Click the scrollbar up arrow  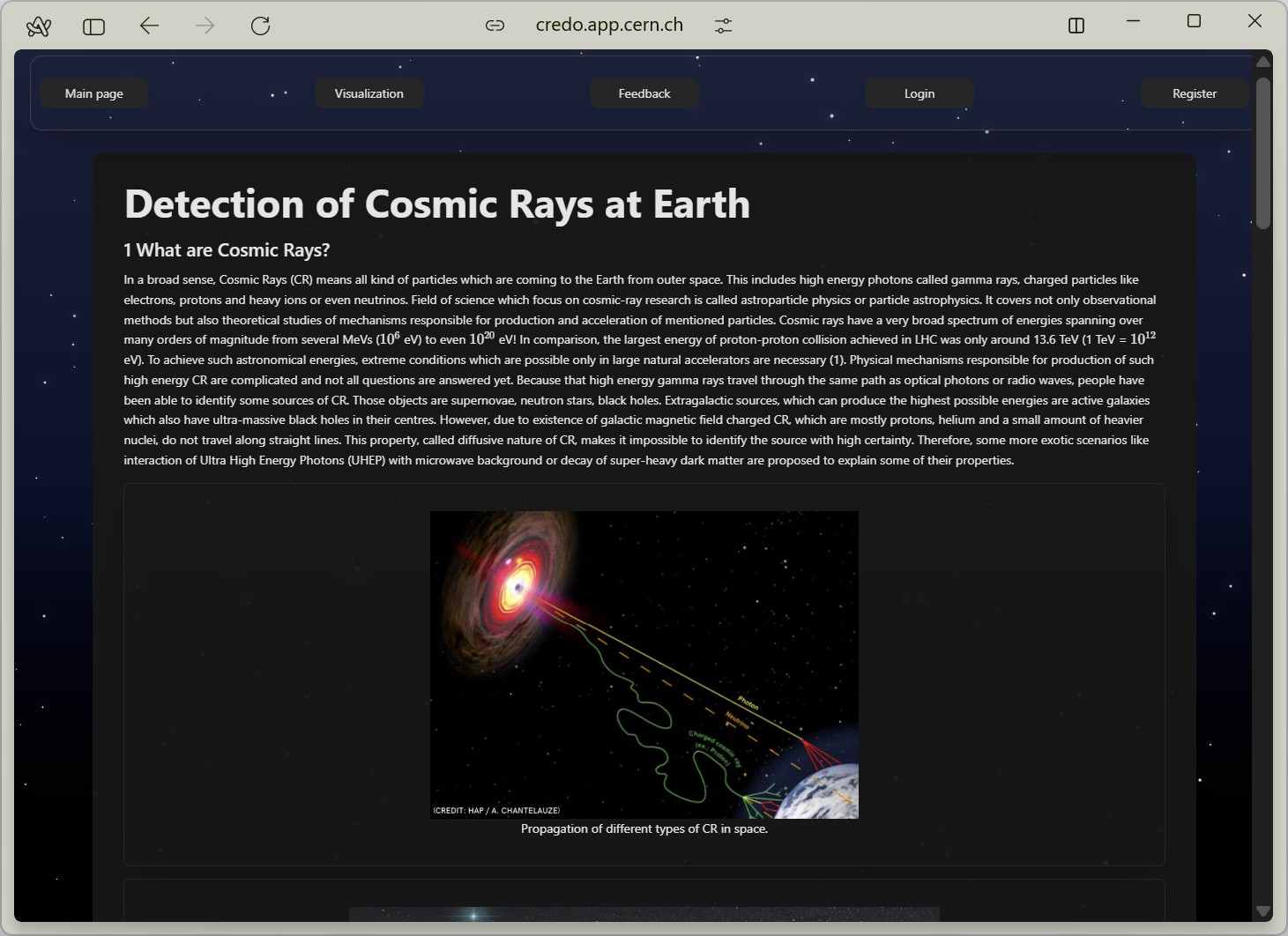(x=1262, y=61)
